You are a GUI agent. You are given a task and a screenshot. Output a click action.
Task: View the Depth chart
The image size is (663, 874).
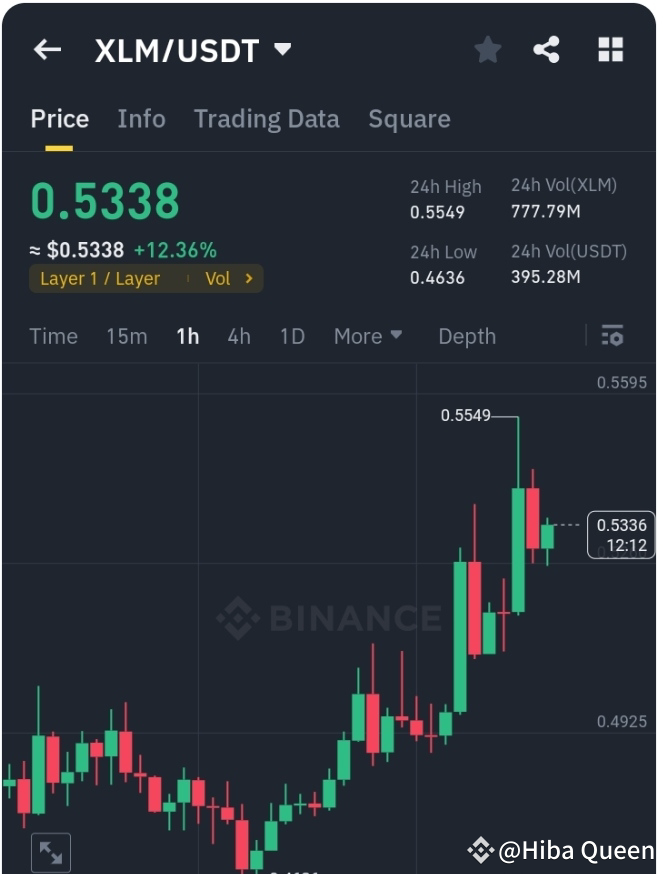[467, 337]
